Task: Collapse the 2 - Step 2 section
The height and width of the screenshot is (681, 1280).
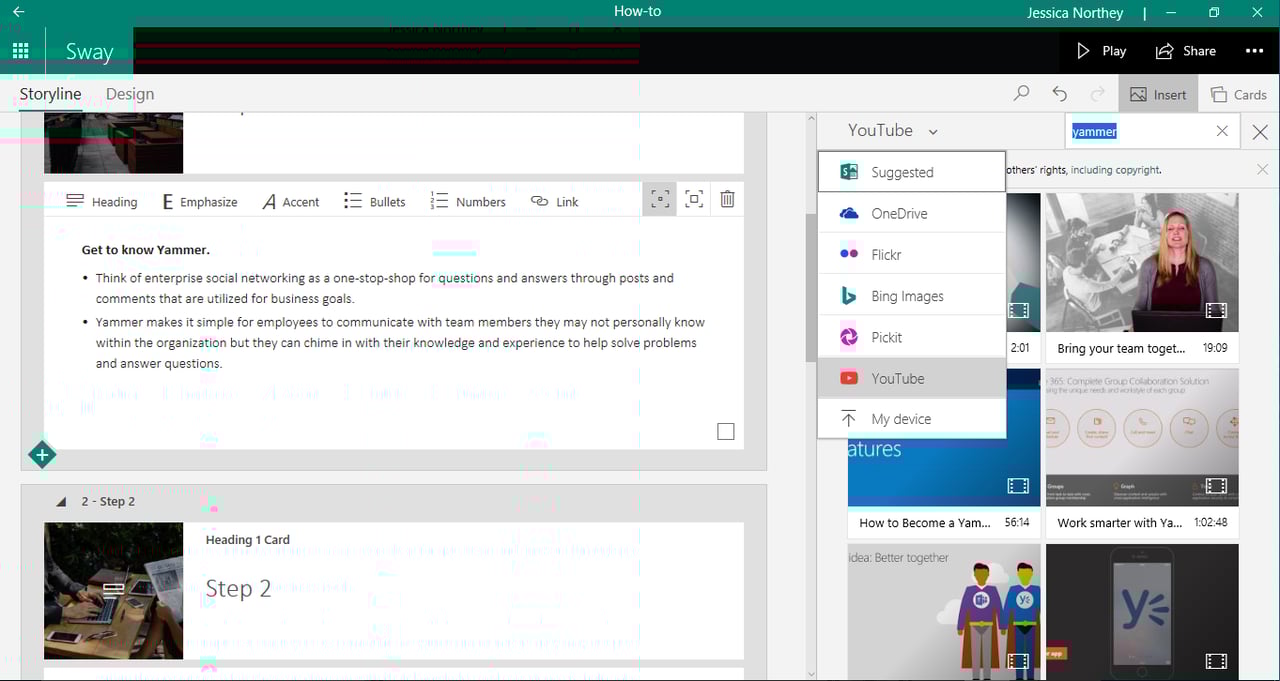Action: [61, 502]
